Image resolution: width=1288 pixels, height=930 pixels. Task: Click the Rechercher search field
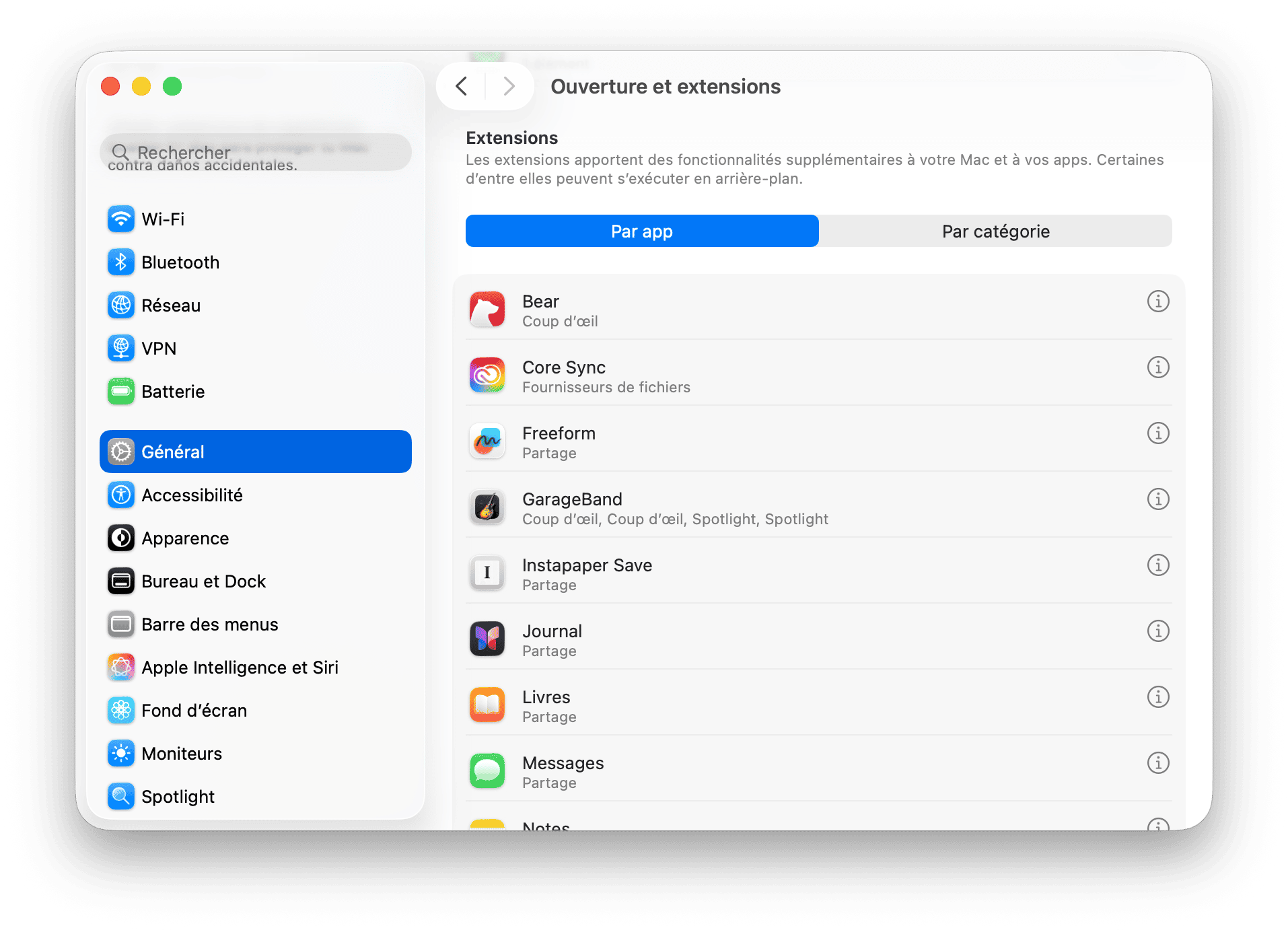[256, 152]
